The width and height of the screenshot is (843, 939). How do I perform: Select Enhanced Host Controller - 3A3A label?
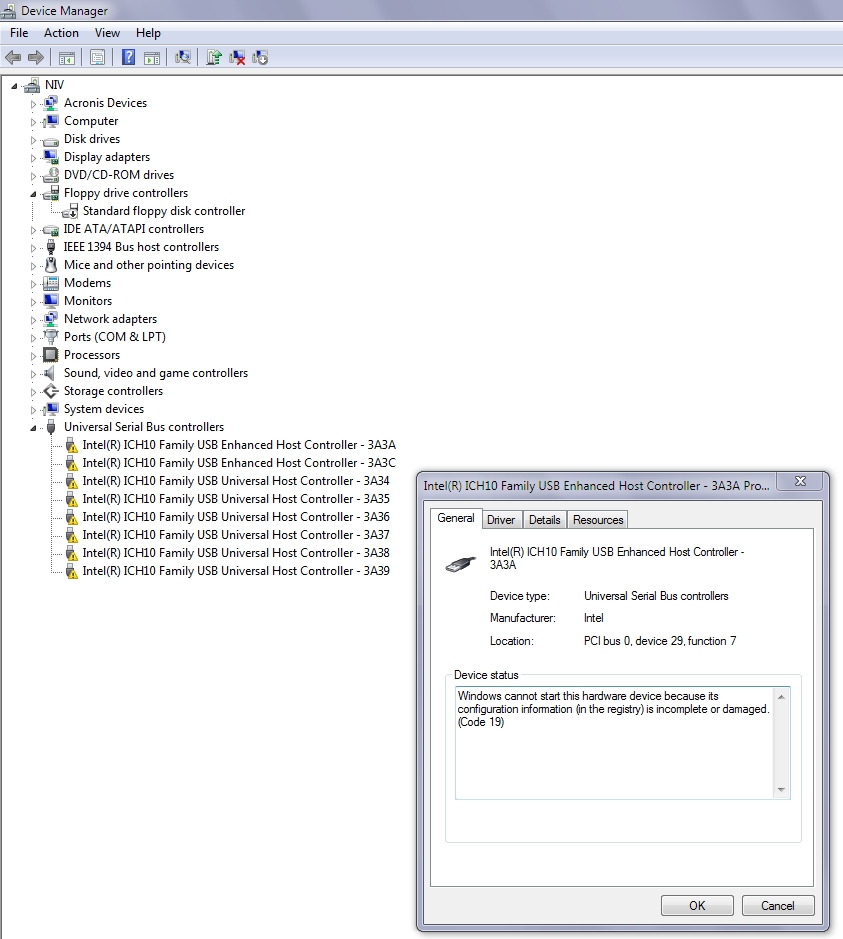pos(239,445)
